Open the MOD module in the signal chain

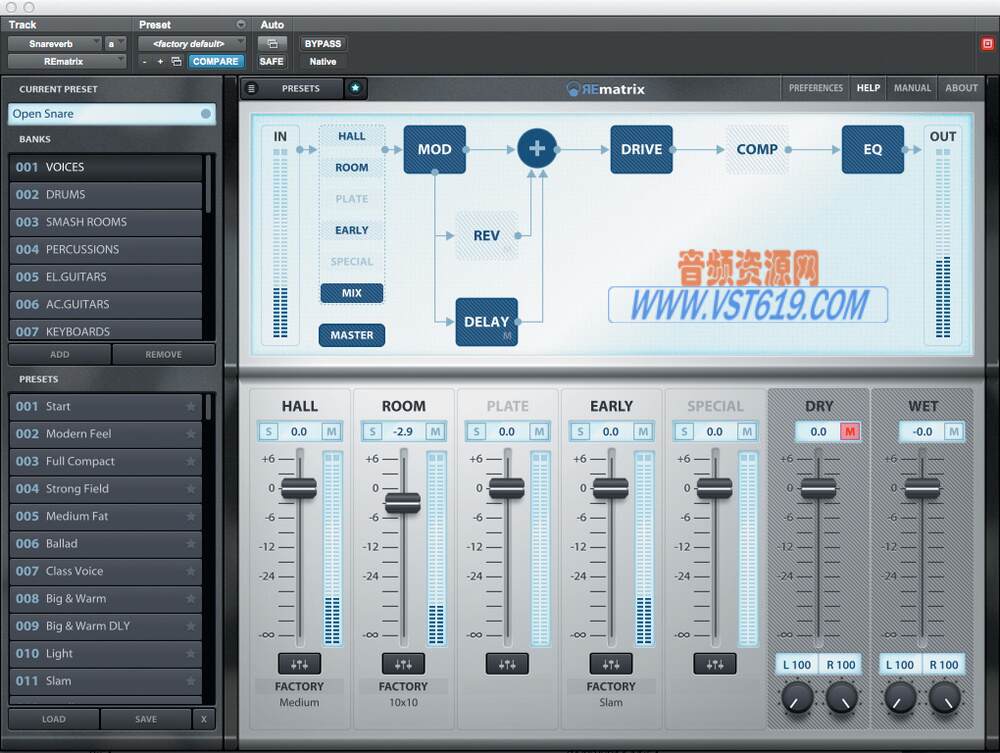434,148
